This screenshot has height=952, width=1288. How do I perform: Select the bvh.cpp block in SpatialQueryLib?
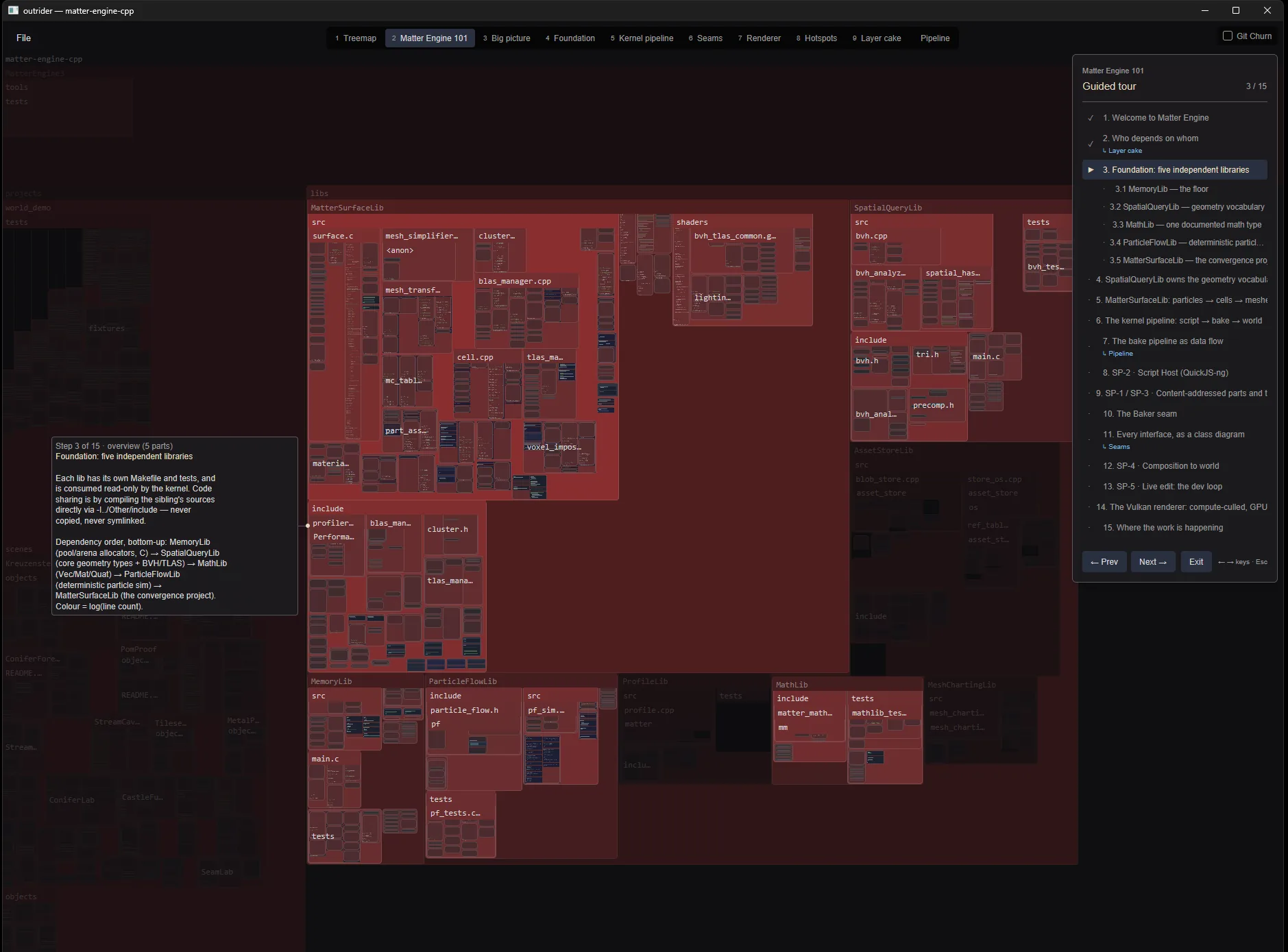[x=895, y=247]
